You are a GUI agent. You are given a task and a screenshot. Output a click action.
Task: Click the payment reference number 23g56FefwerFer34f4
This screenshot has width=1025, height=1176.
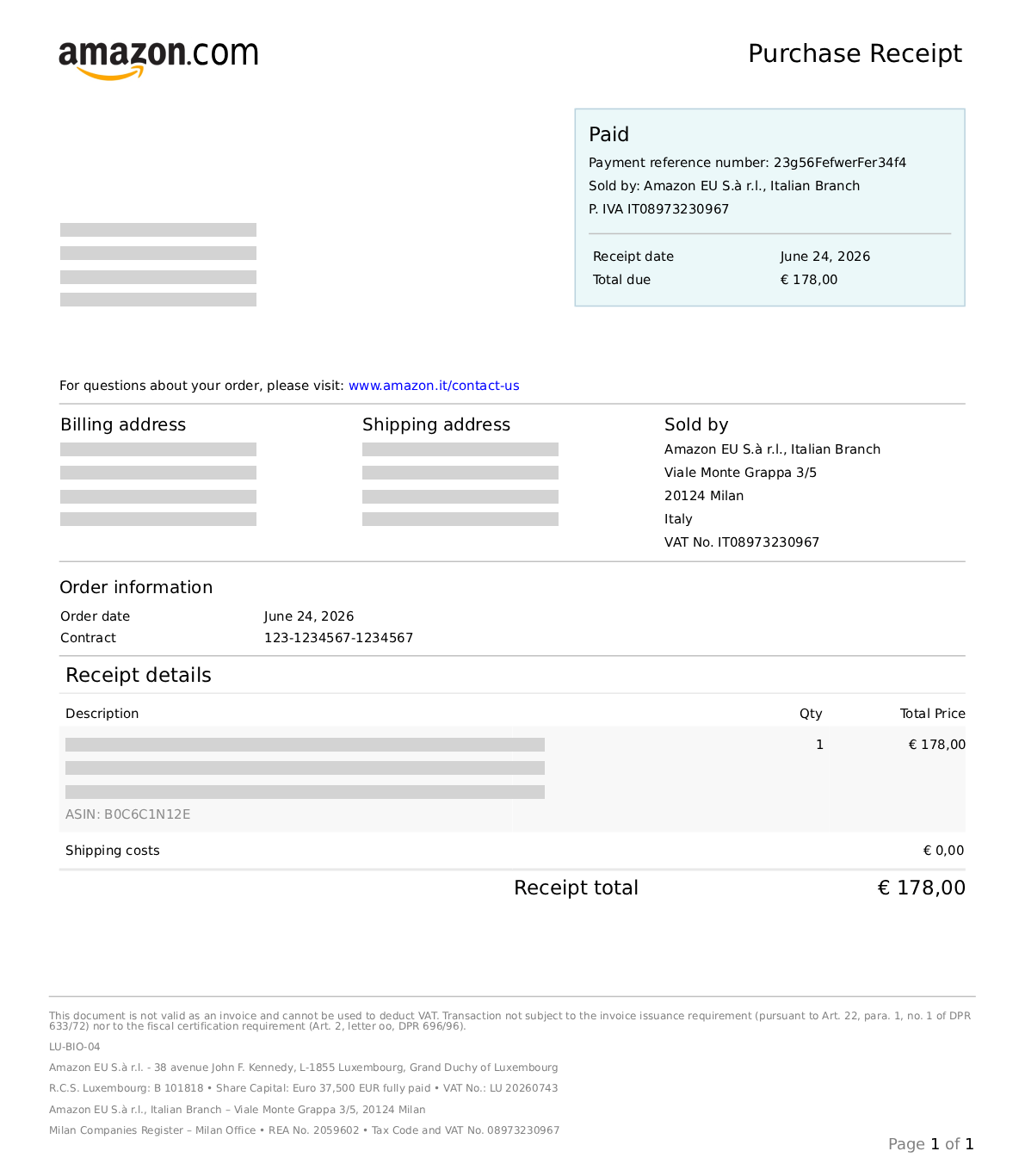point(839,163)
